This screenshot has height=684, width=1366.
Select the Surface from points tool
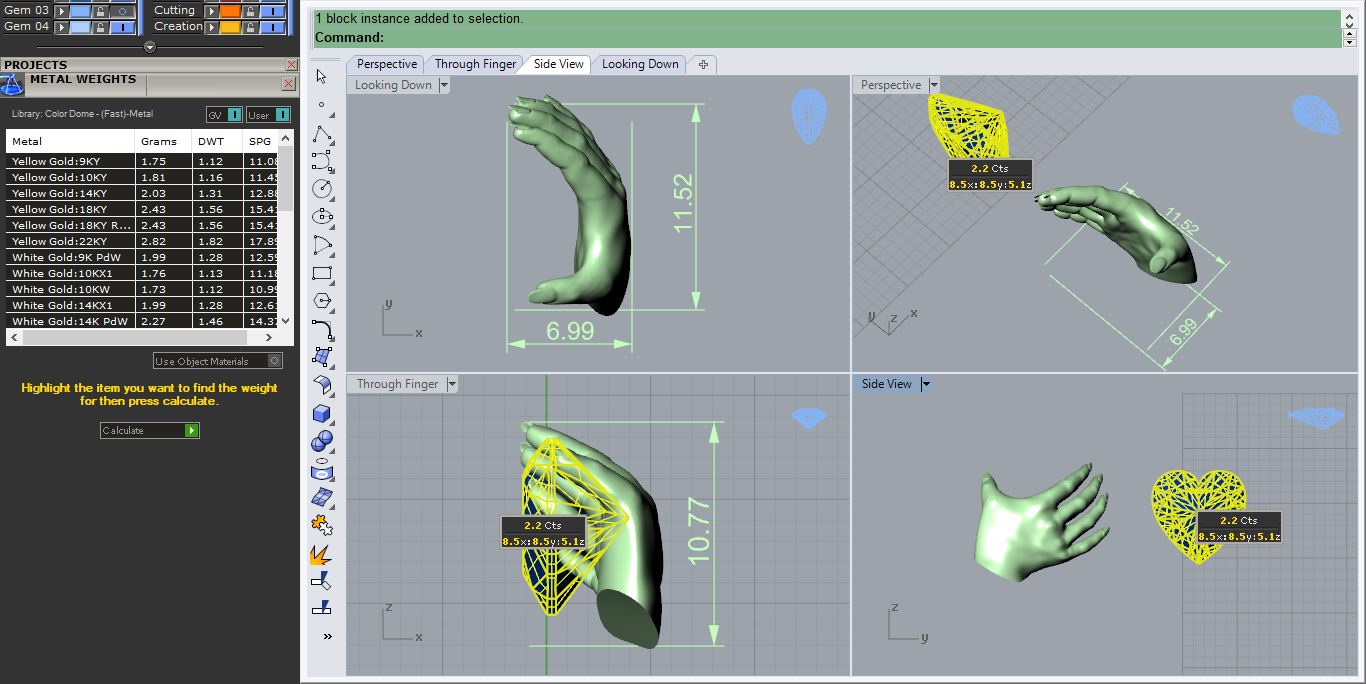tap(321, 357)
